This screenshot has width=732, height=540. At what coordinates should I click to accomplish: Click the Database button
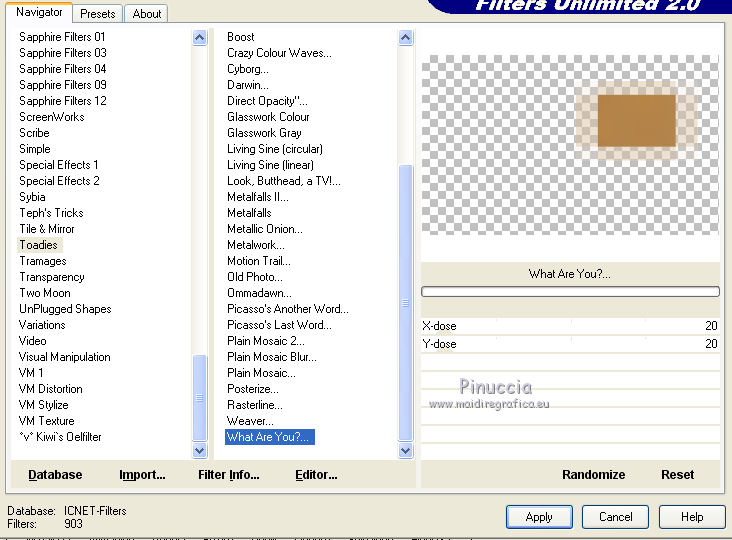[55, 475]
